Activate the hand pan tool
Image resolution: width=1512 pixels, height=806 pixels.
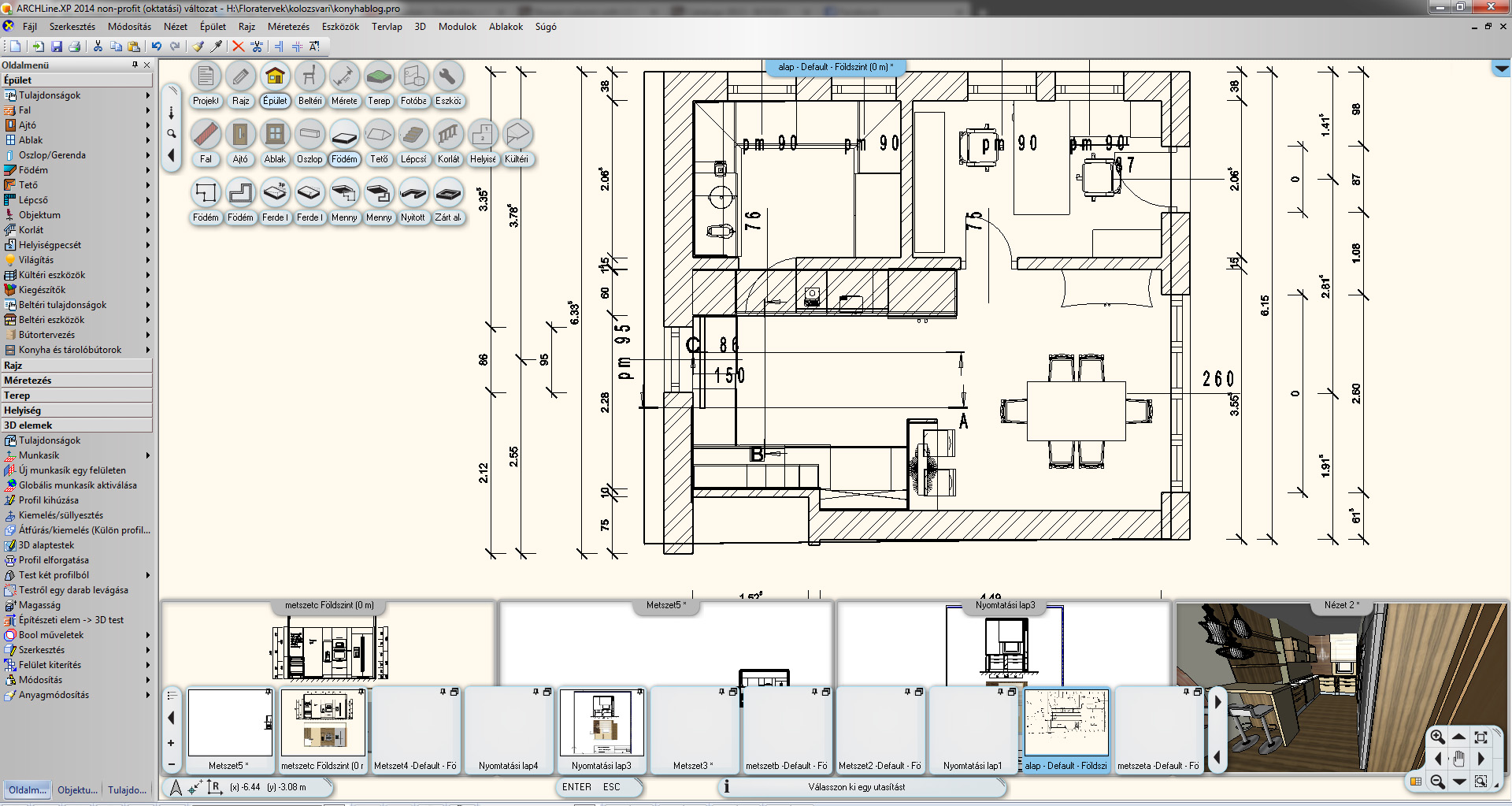(1458, 759)
